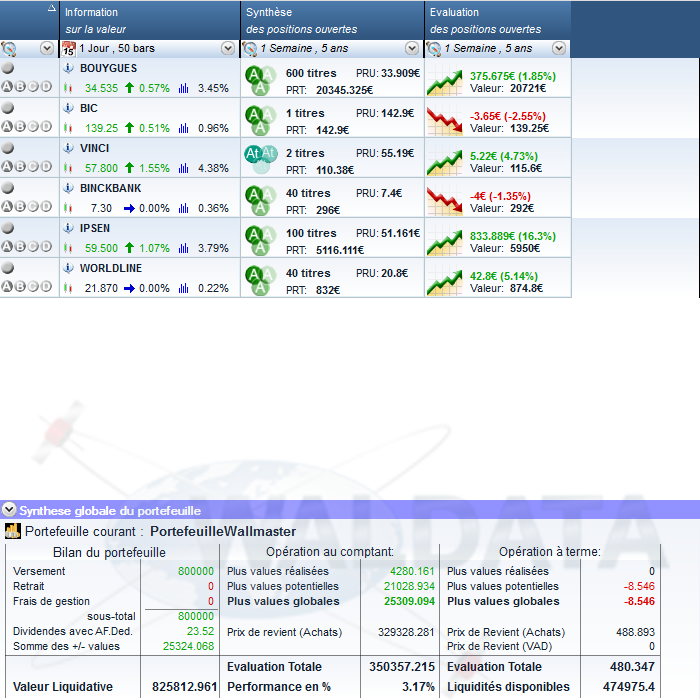Toggle the grey marker ball for BOUYGUES

[x=8, y=68]
